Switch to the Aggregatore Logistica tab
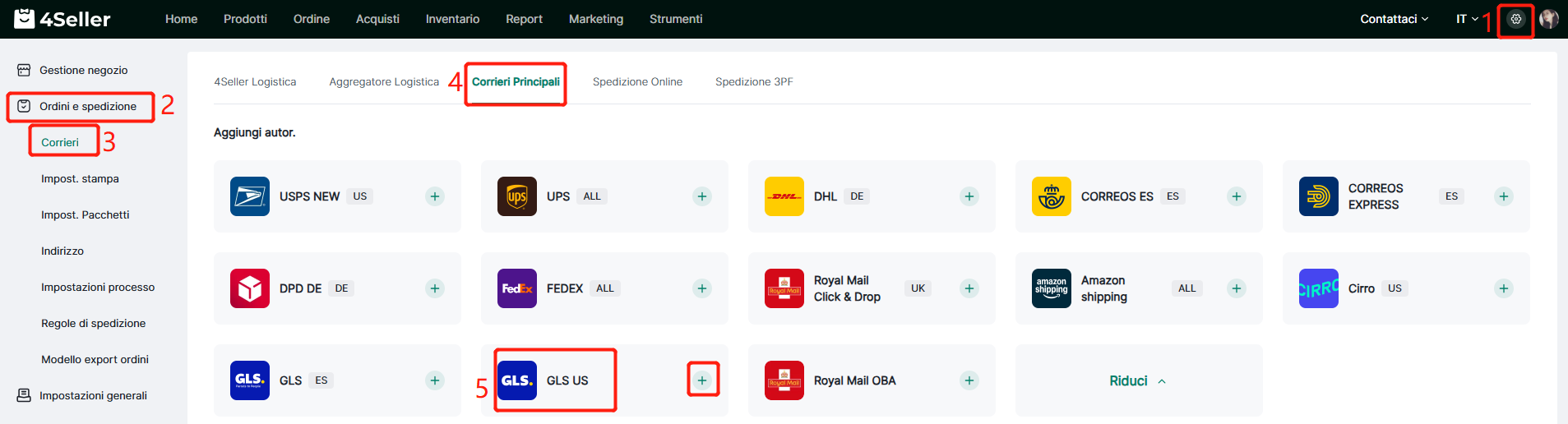 click(x=384, y=81)
